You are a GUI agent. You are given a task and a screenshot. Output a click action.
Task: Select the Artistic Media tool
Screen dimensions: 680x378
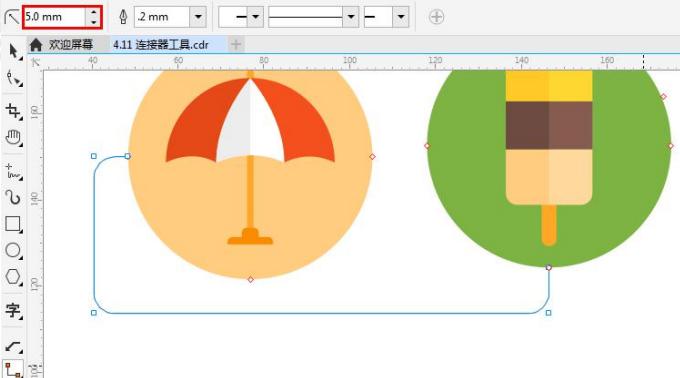coord(13,197)
